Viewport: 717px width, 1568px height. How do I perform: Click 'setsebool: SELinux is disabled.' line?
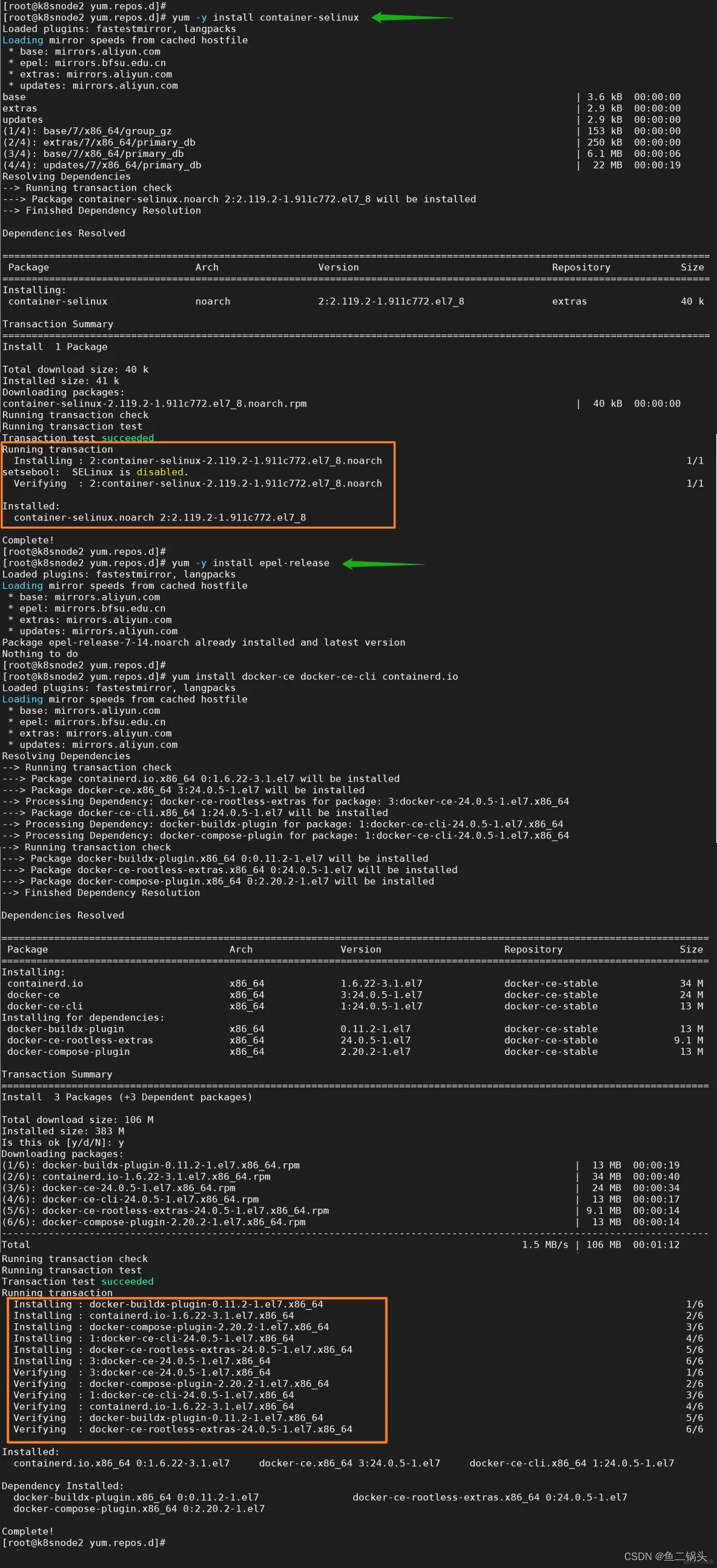pos(96,472)
